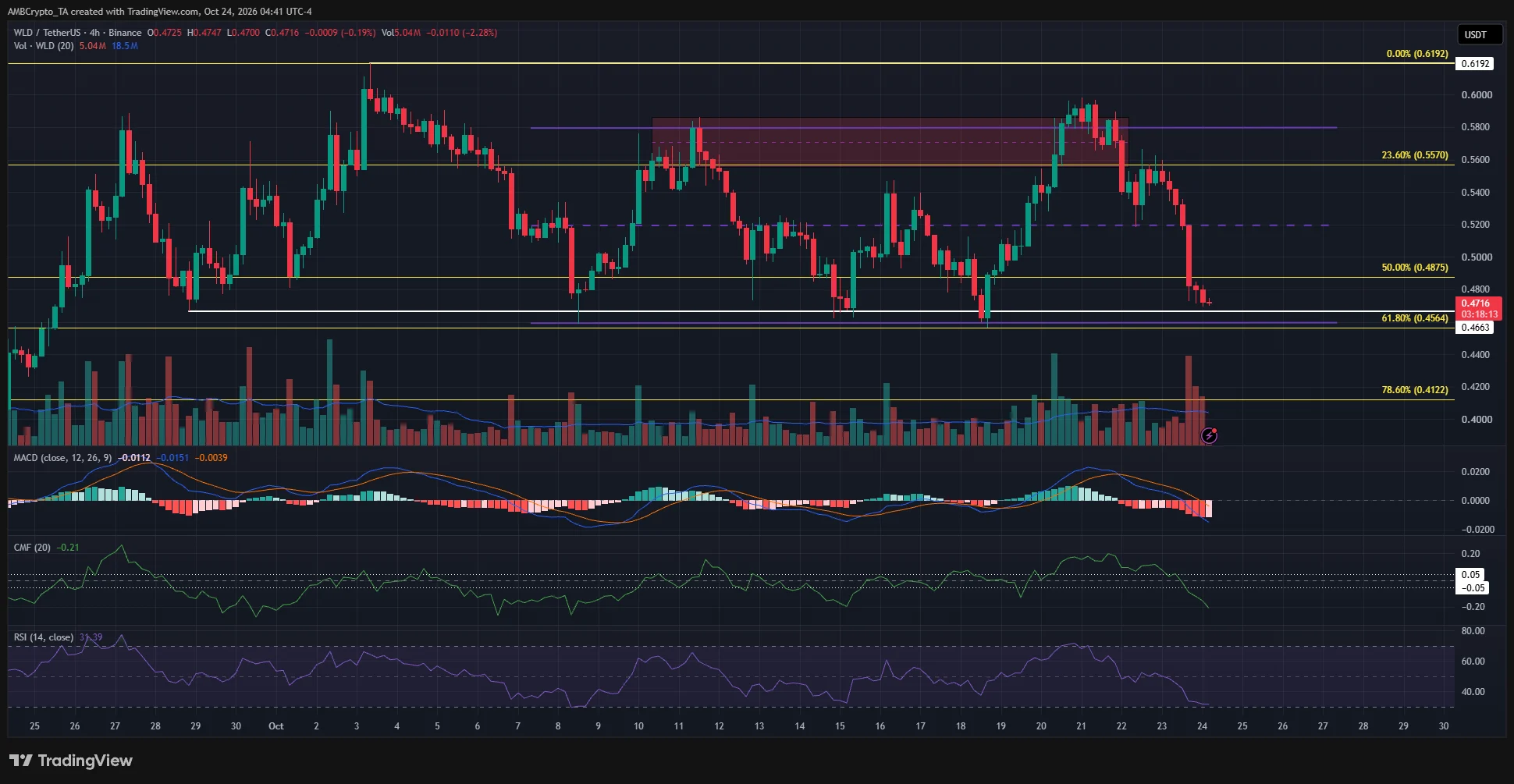The image size is (1514, 784).
Task: Select the CMF (20) indicator legend
Action: [x=32, y=548]
